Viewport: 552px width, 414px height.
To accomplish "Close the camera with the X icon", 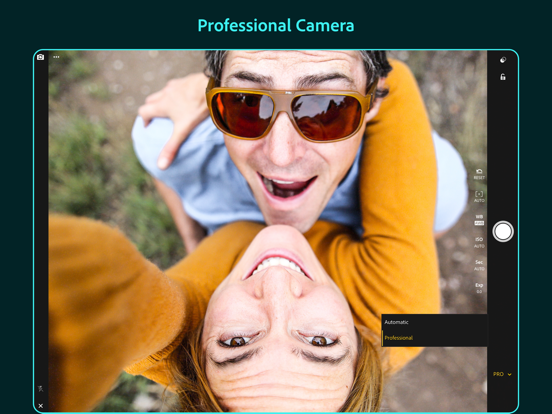I will [x=40, y=406].
